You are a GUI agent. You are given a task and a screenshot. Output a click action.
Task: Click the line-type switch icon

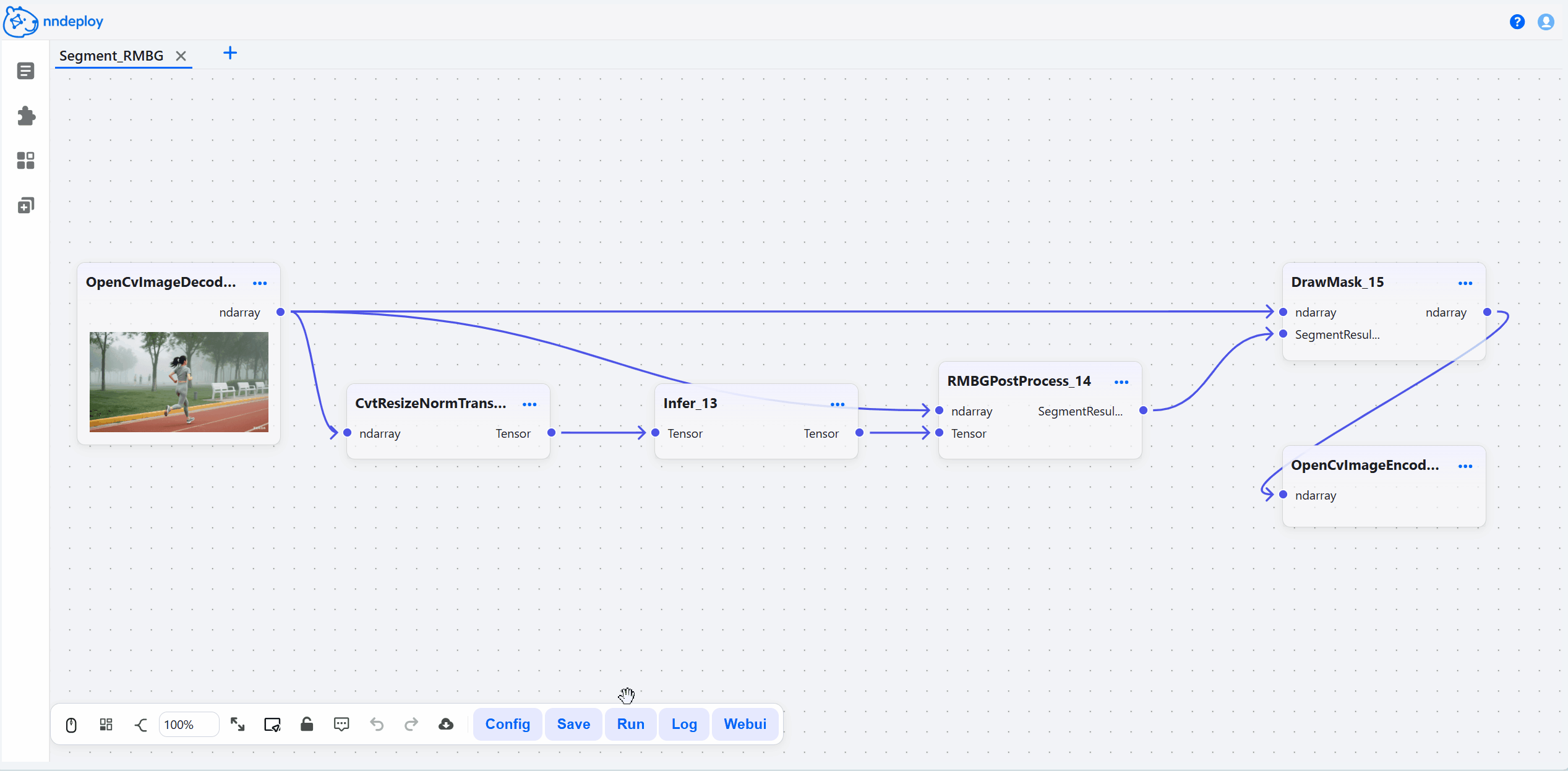point(140,725)
